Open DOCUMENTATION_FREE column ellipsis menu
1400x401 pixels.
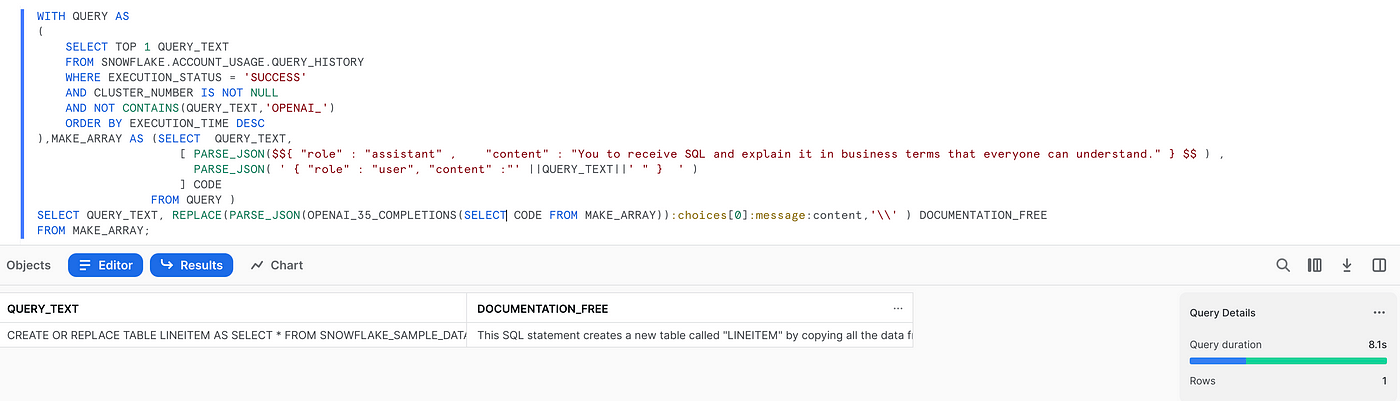click(898, 308)
